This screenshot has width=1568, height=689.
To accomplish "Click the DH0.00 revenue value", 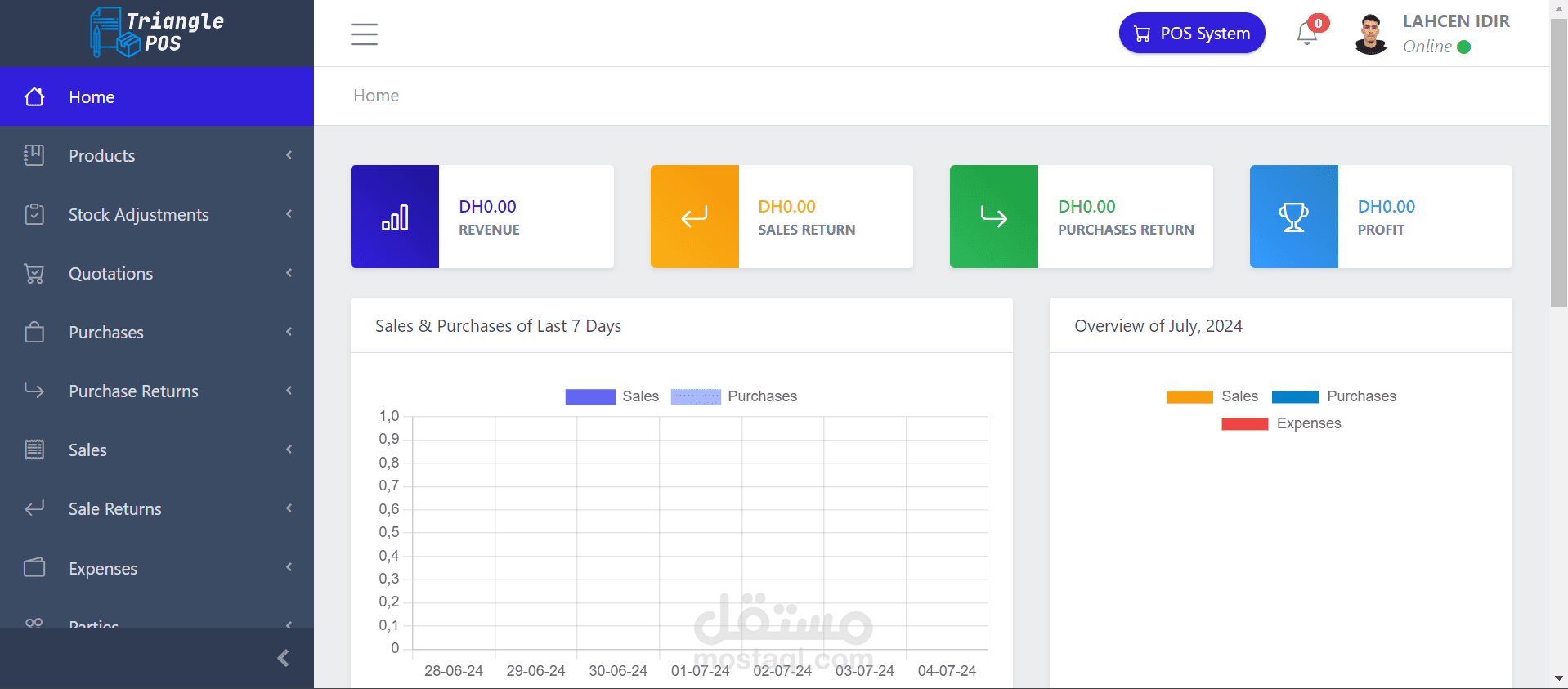I will coord(487,207).
